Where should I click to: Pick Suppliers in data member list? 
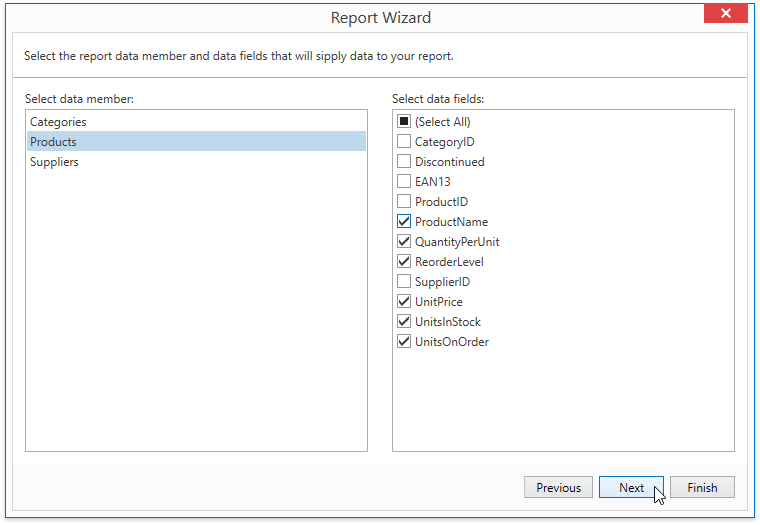[196, 161]
